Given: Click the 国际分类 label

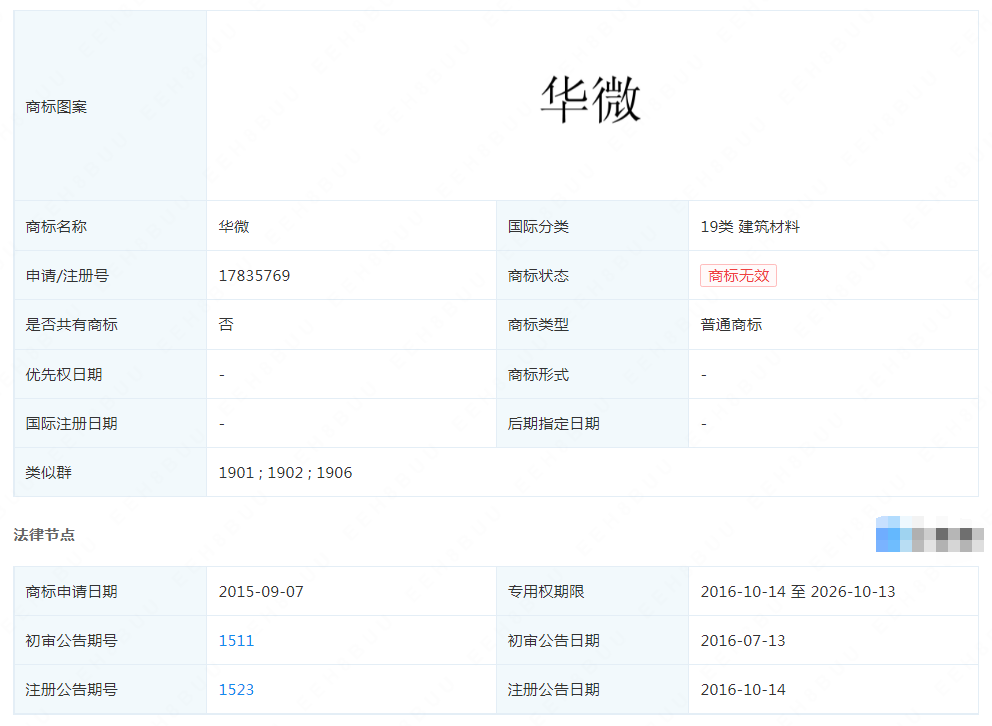Looking at the screenshot, I should 538,226.
